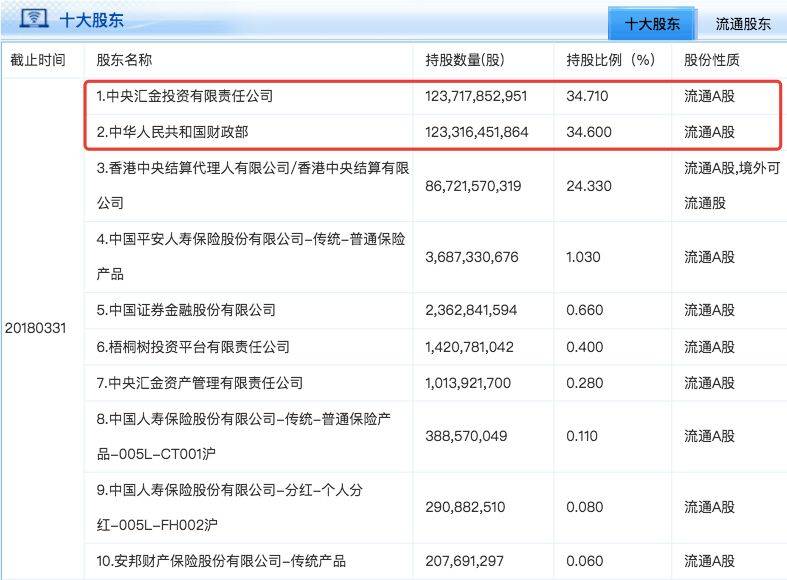Viewport: 787px width, 580px height.
Task: Click share count 2,362,841,594
Action: point(471,310)
